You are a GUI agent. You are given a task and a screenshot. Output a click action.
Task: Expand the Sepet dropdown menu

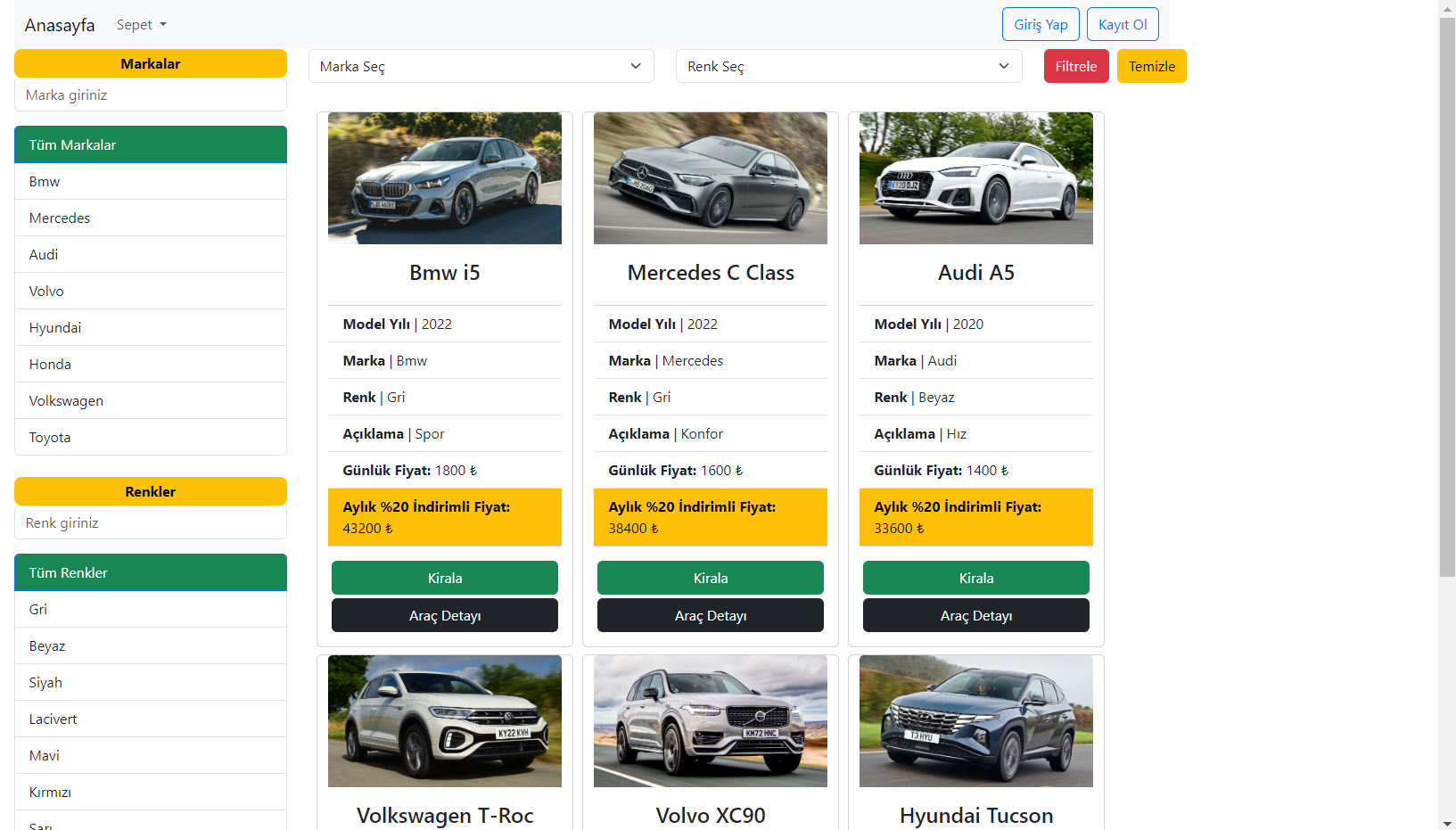(x=142, y=25)
